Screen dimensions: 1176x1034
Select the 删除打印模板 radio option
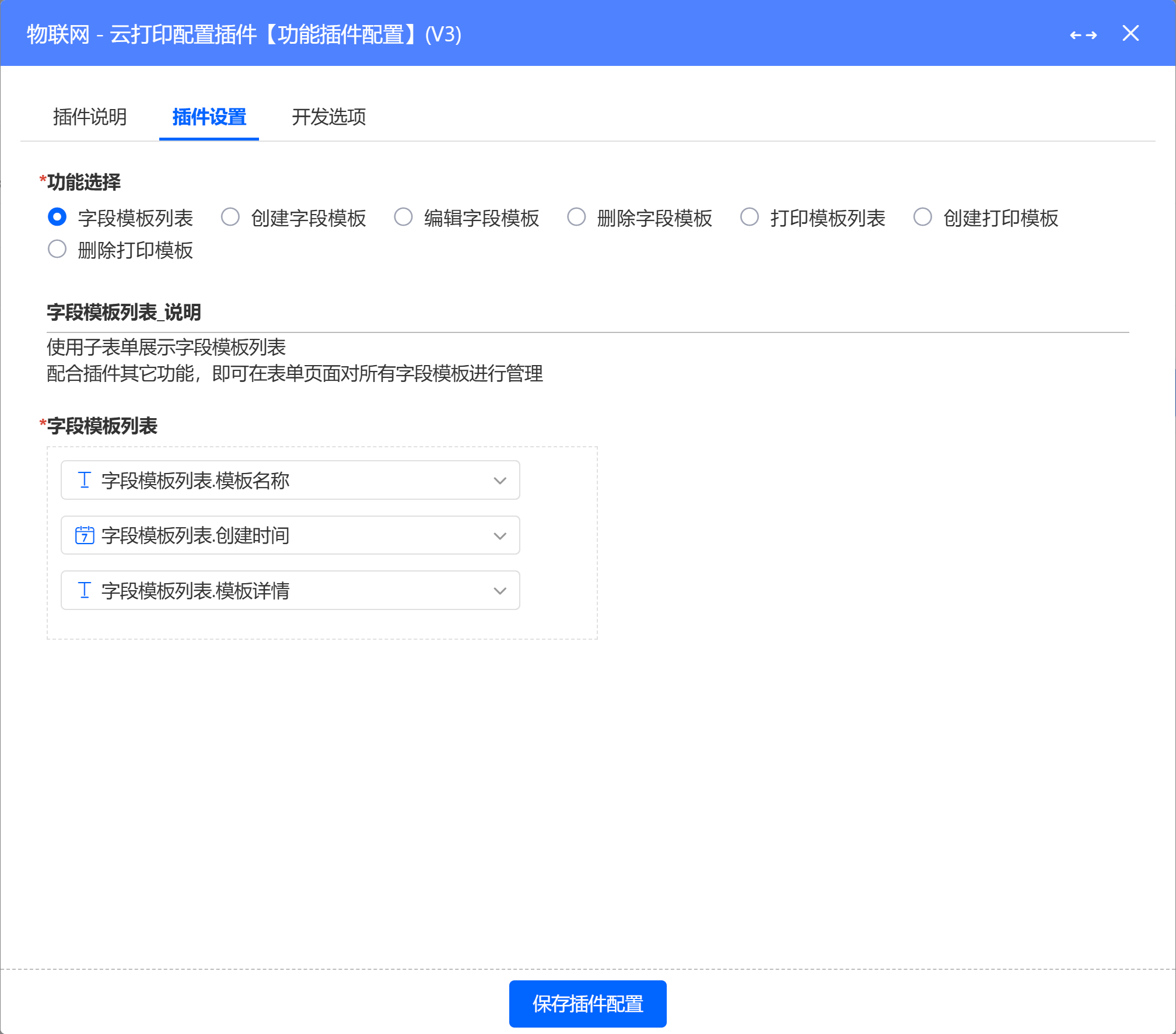tap(57, 249)
